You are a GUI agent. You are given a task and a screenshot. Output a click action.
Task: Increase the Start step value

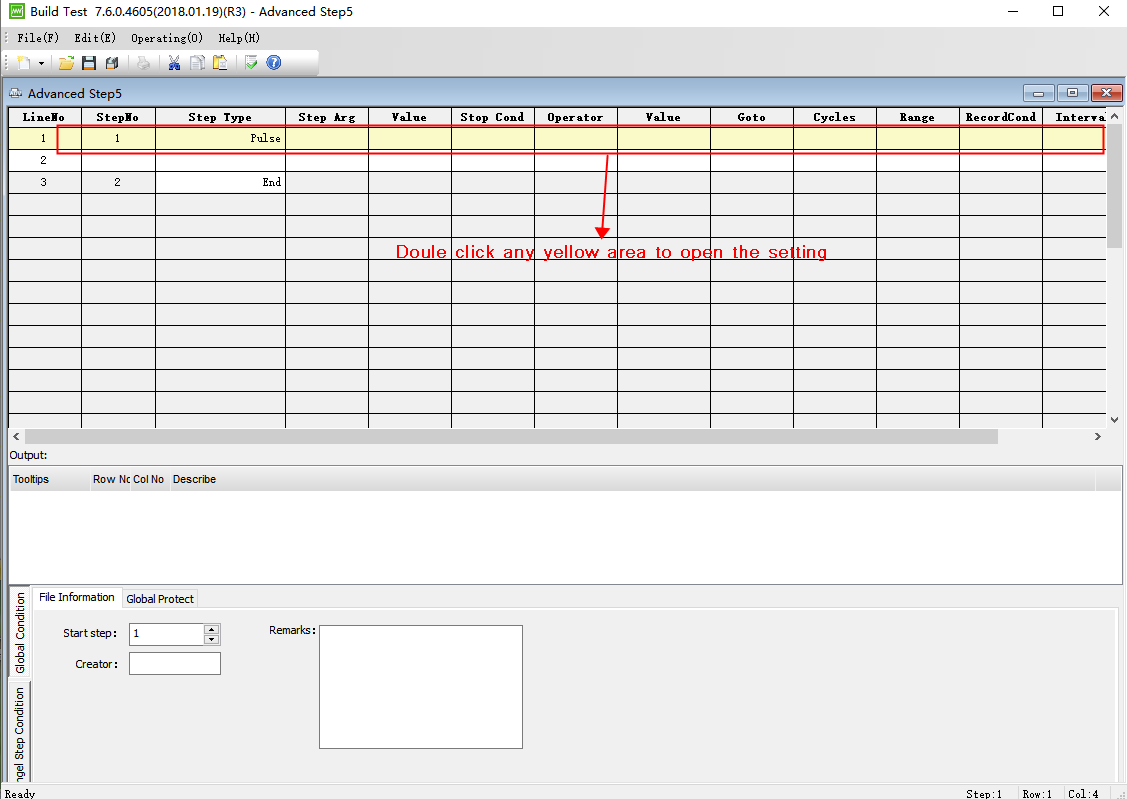click(x=211, y=629)
